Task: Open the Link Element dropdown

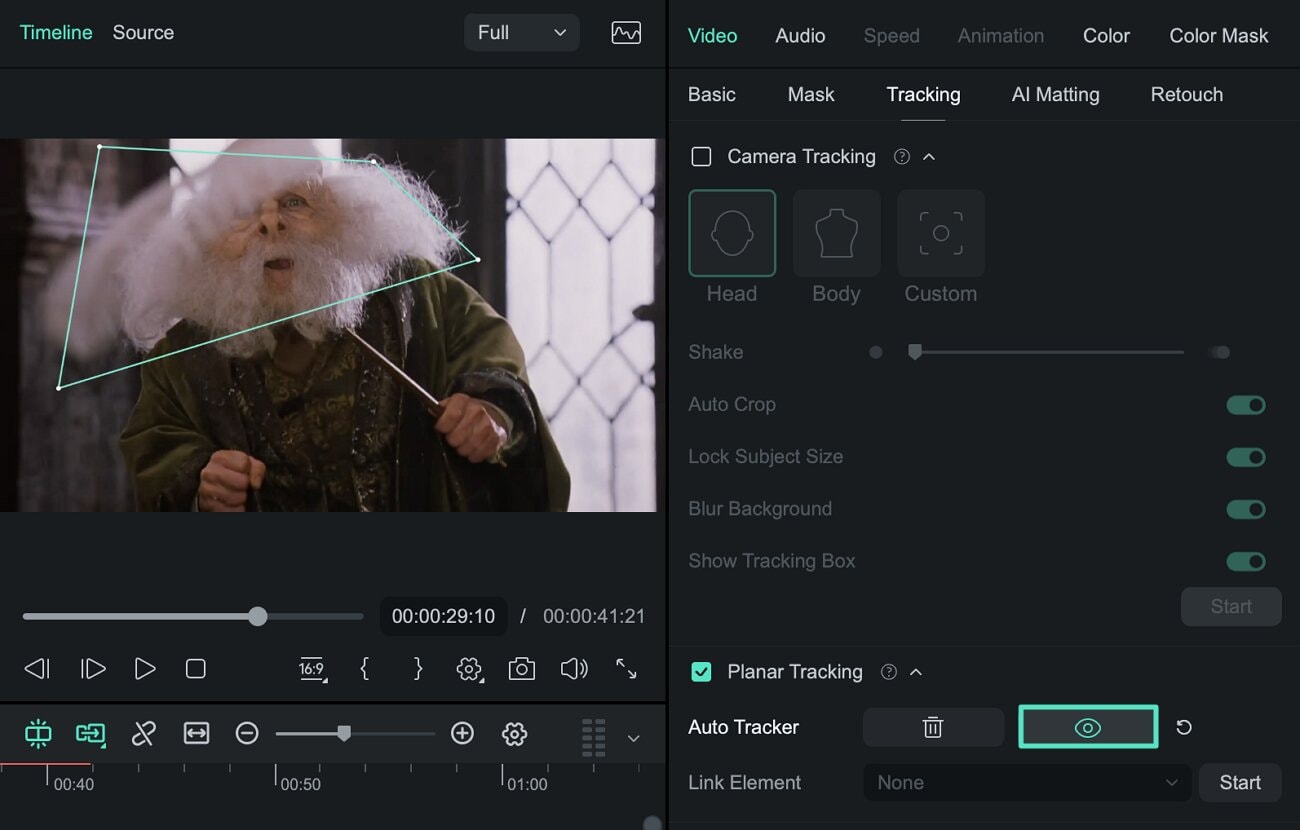Action: 1027,783
